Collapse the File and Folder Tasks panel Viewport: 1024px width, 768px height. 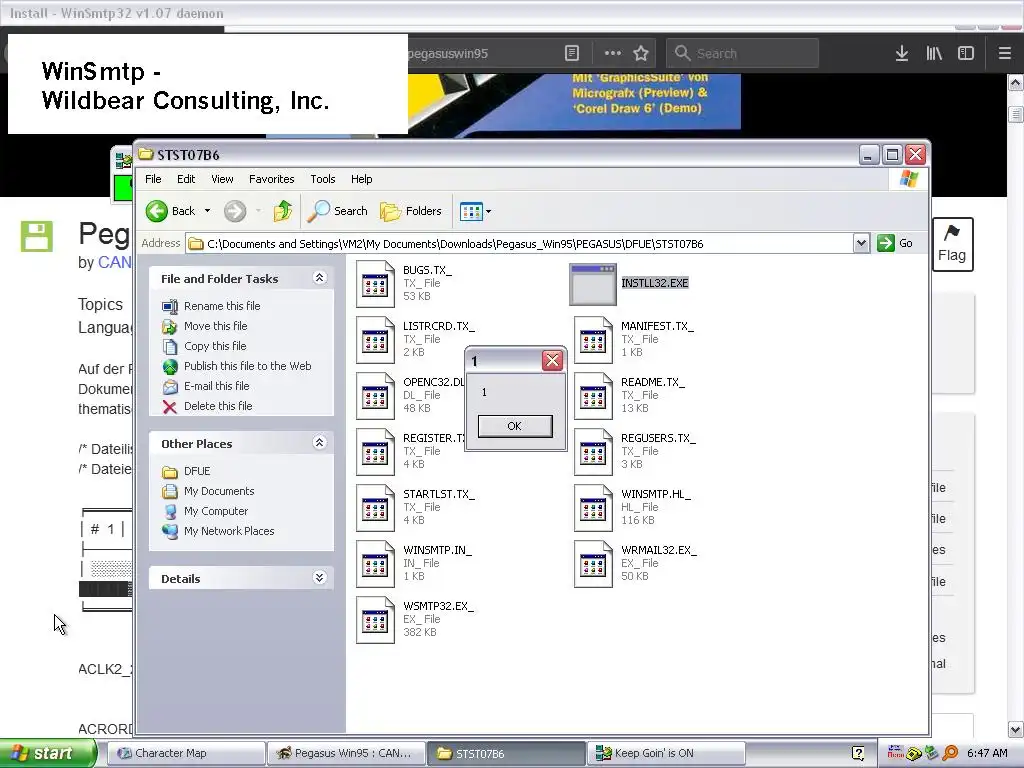pyautogui.click(x=319, y=278)
